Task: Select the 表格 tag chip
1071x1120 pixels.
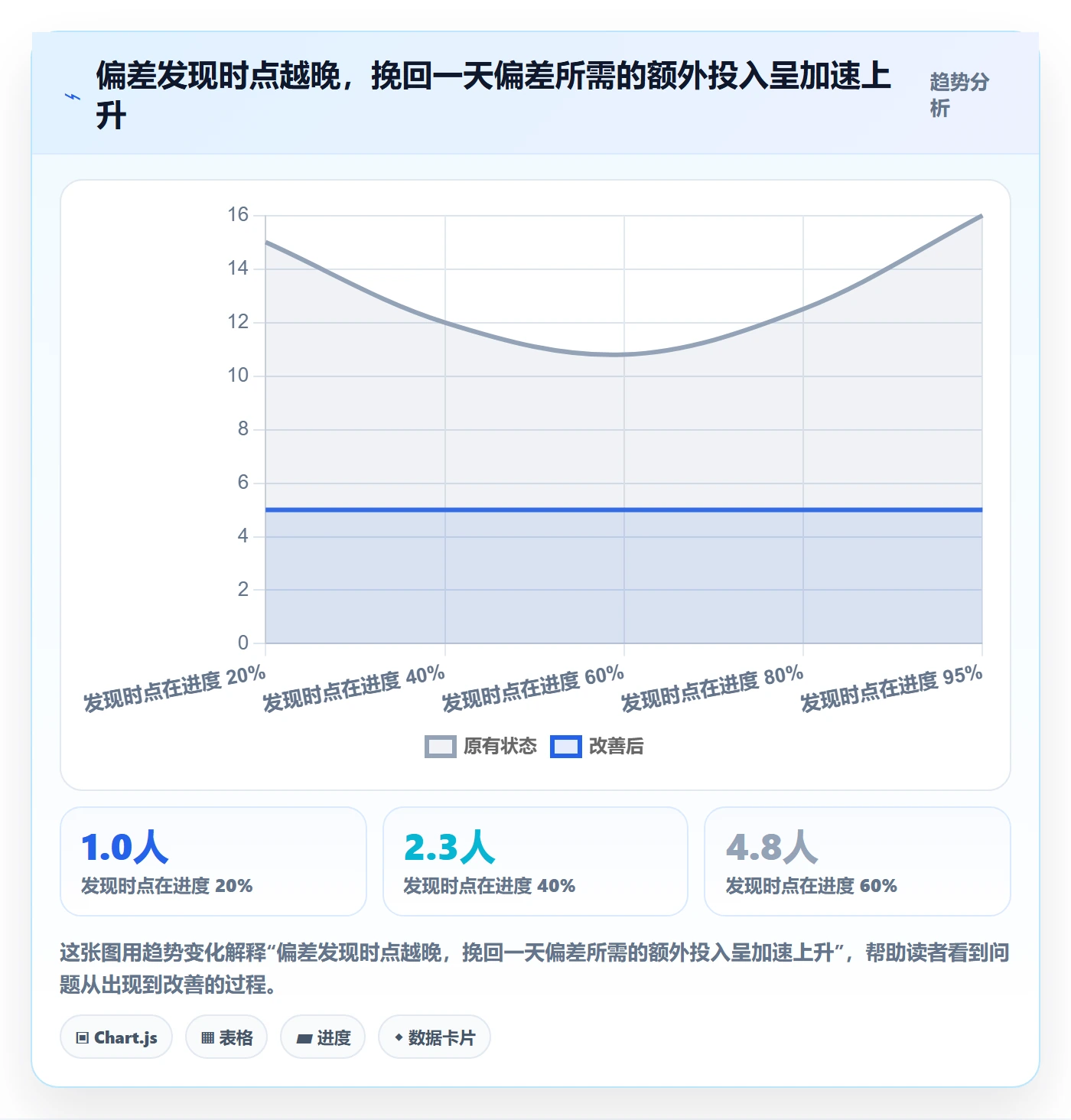Action: (226, 1037)
